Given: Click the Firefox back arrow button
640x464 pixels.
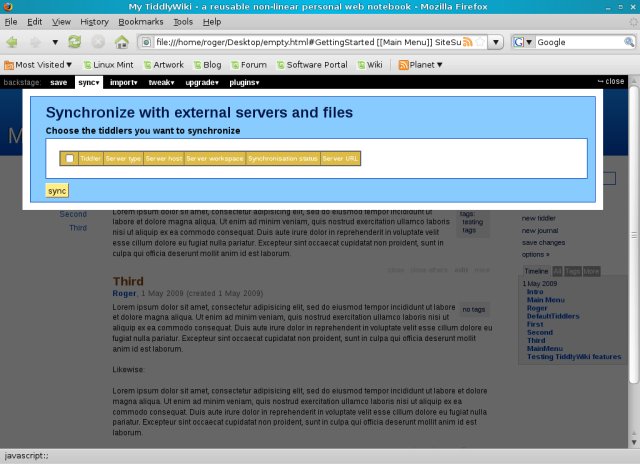Looking at the screenshot, I should tap(12, 42).
